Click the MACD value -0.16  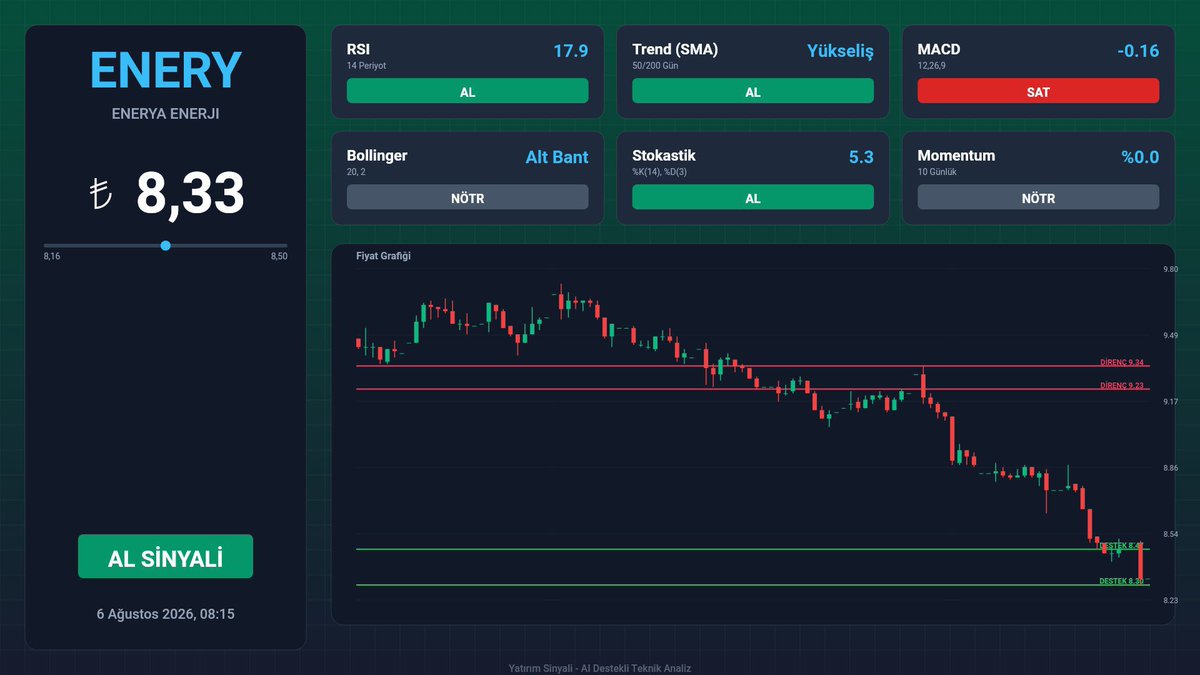tap(1139, 50)
